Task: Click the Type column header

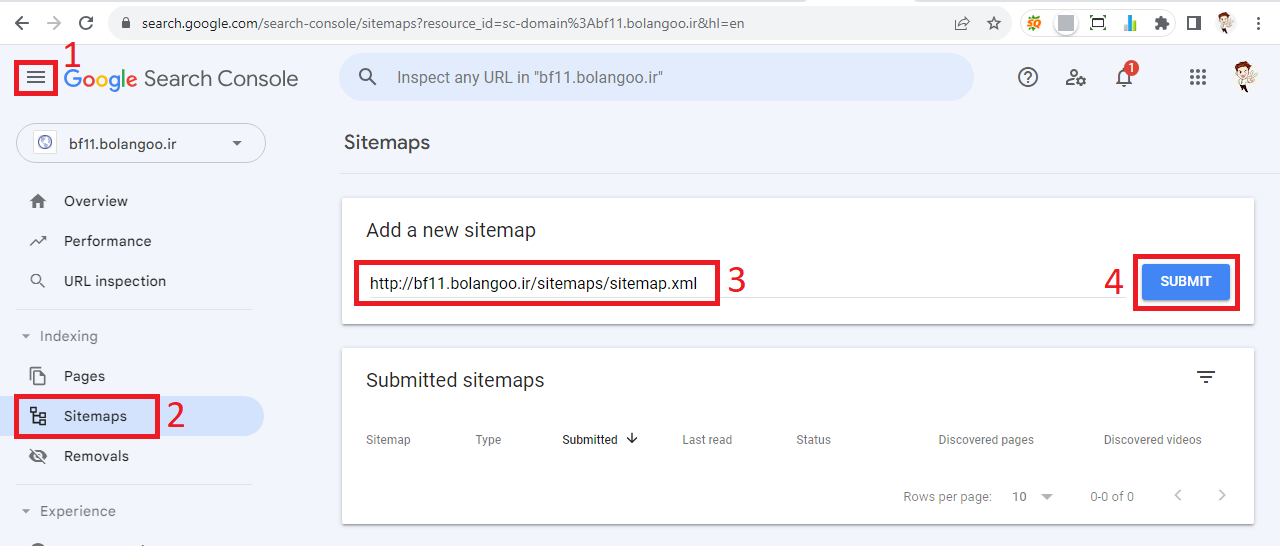Action: pos(488,440)
